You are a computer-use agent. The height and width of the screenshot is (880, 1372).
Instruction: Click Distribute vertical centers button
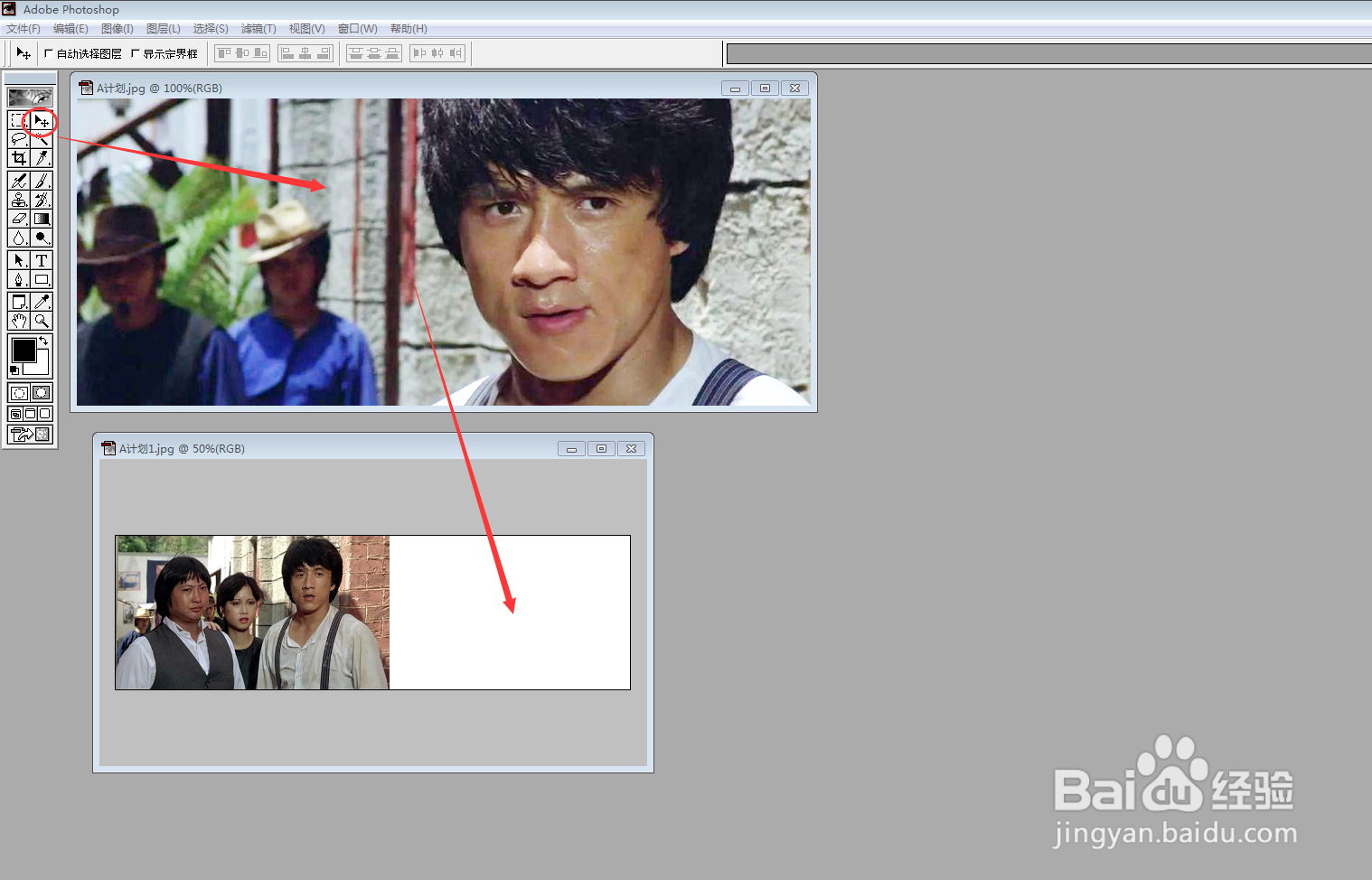point(374,53)
